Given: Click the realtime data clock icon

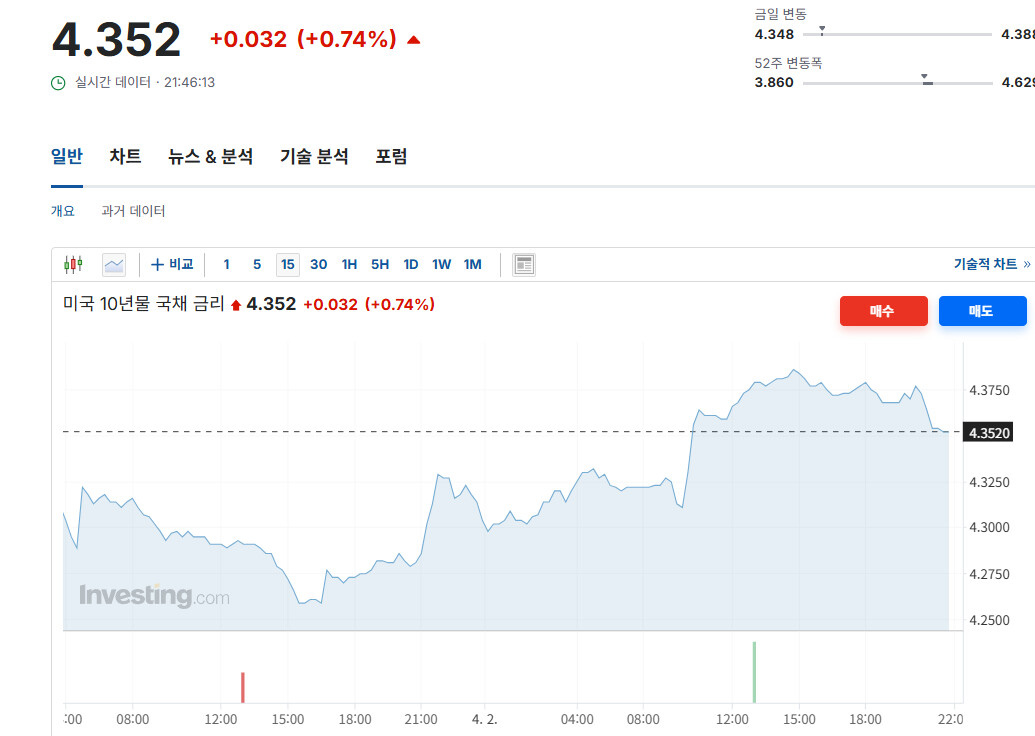Looking at the screenshot, I should [58, 82].
